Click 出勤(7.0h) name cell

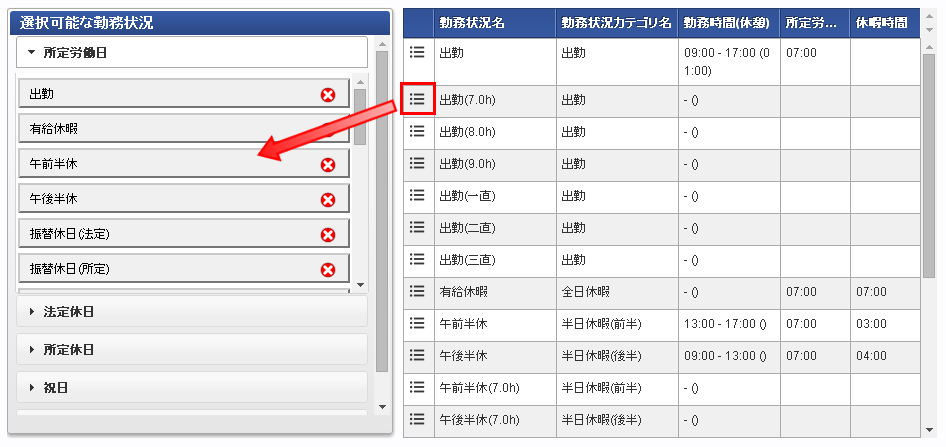pyautogui.click(x=495, y=101)
